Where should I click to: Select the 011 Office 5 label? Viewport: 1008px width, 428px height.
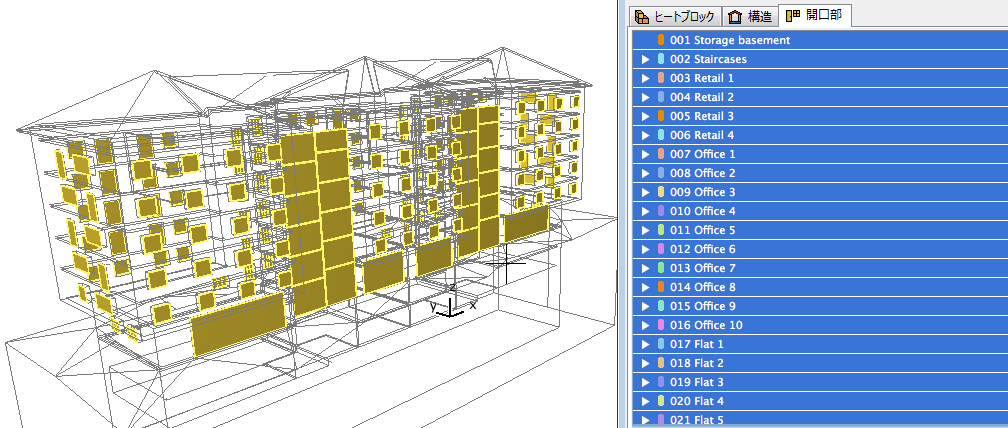[x=703, y=230]
